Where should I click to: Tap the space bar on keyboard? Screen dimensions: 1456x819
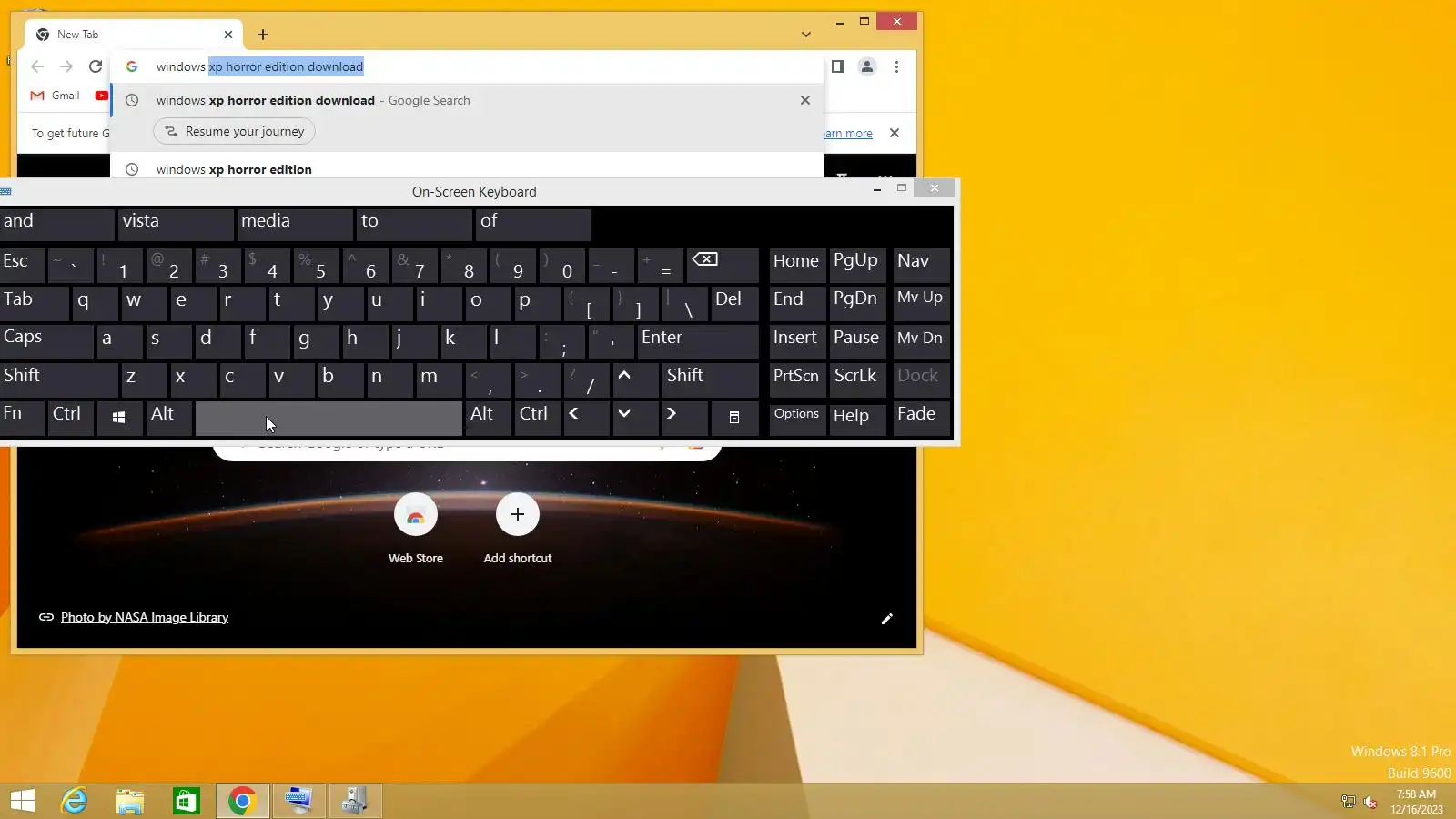coord(329,417)
